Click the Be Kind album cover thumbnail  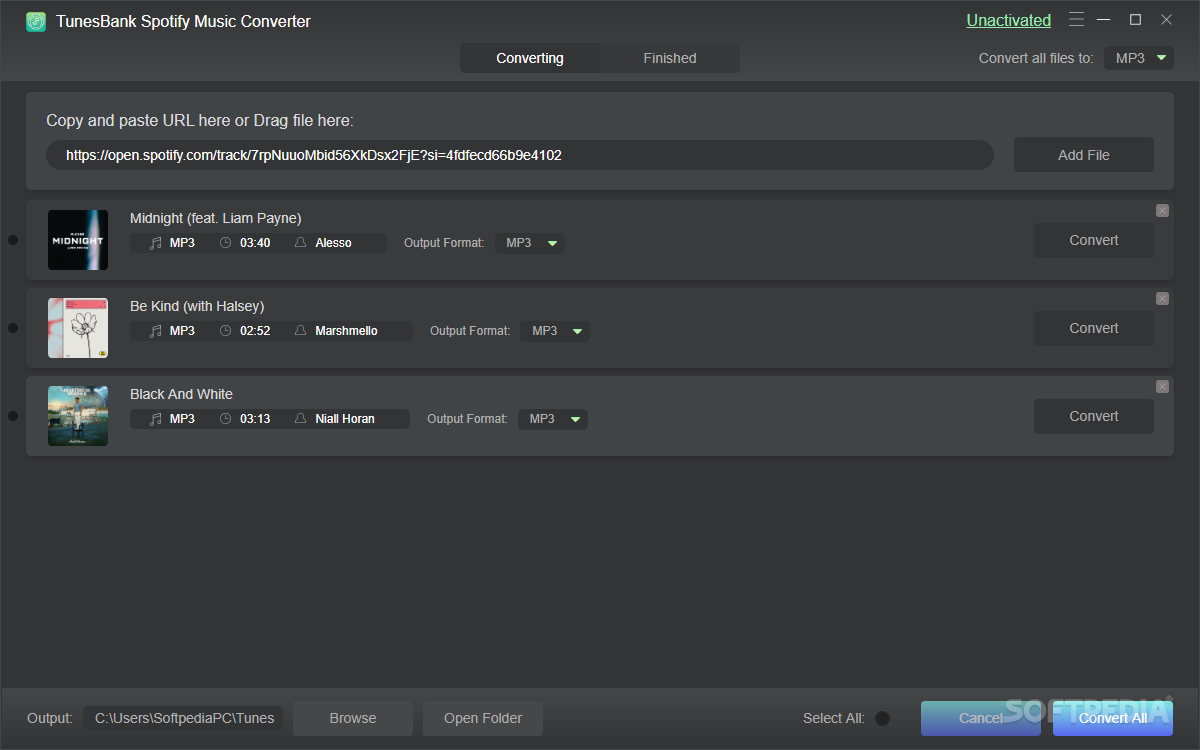(x=78, y=328)
